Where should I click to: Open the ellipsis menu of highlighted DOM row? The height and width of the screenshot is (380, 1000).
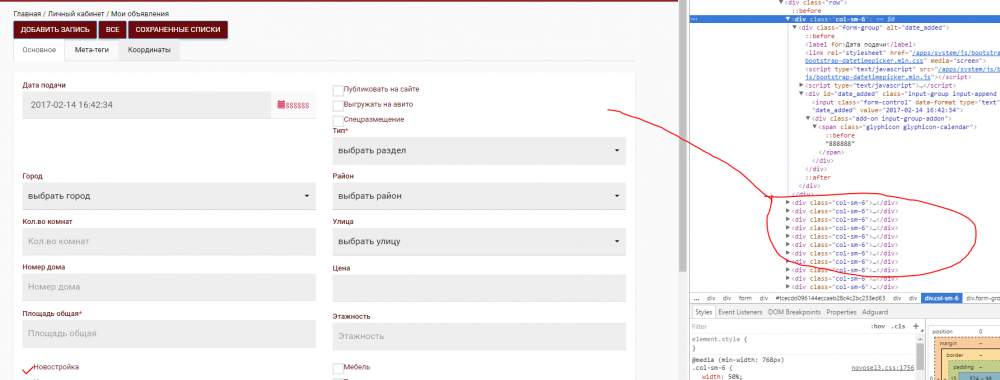[x=694, y=19]
